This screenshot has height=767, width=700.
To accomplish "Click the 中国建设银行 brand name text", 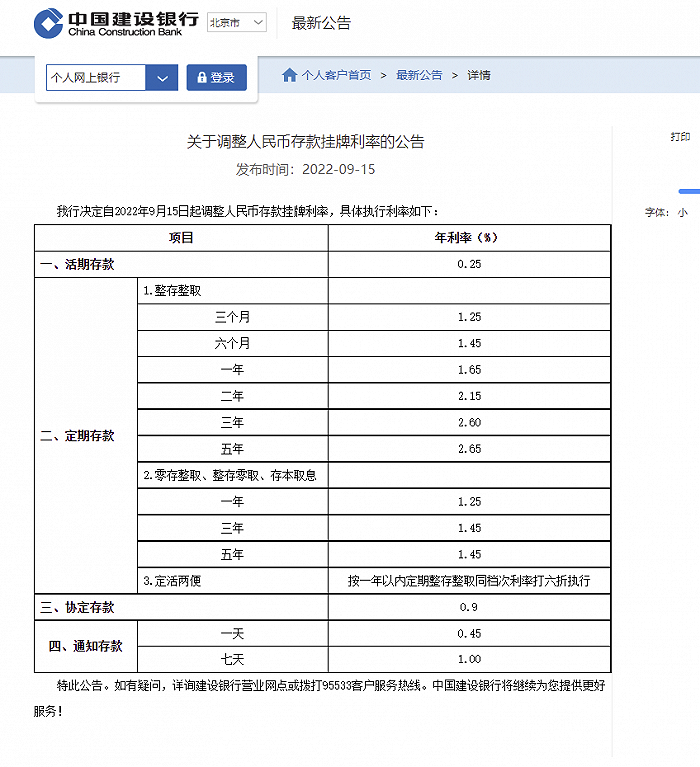I will [x=133, y=19].
